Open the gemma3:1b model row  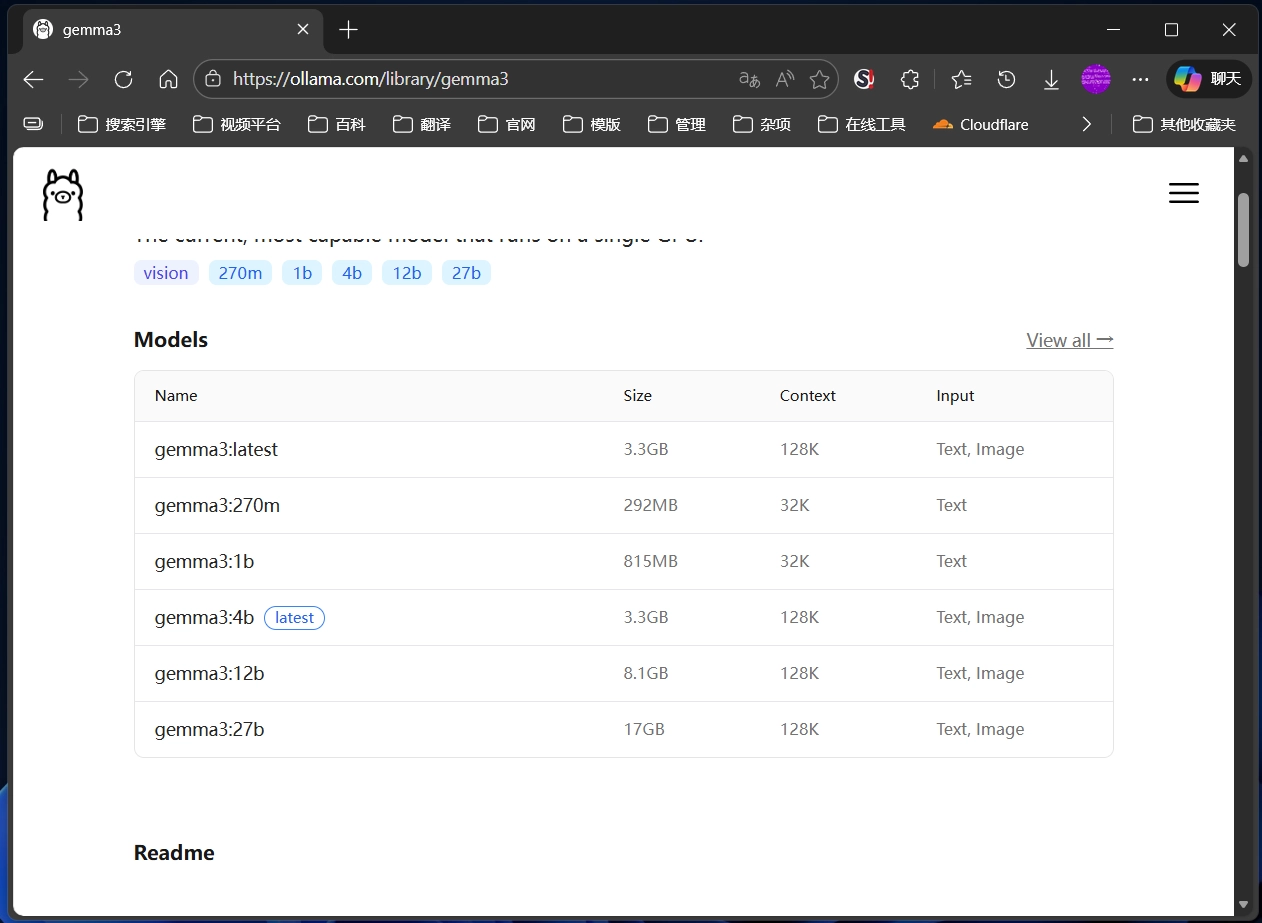pos(623,562)
